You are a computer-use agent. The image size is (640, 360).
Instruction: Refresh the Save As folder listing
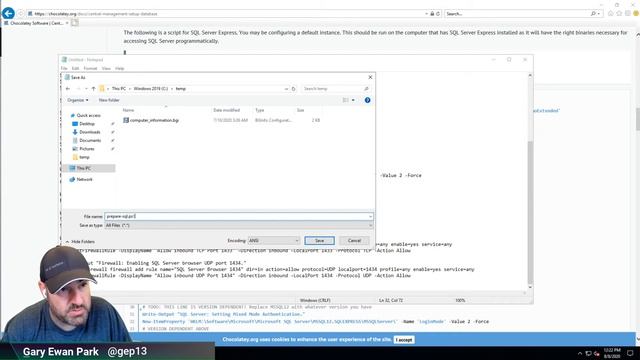coord(293,89)
